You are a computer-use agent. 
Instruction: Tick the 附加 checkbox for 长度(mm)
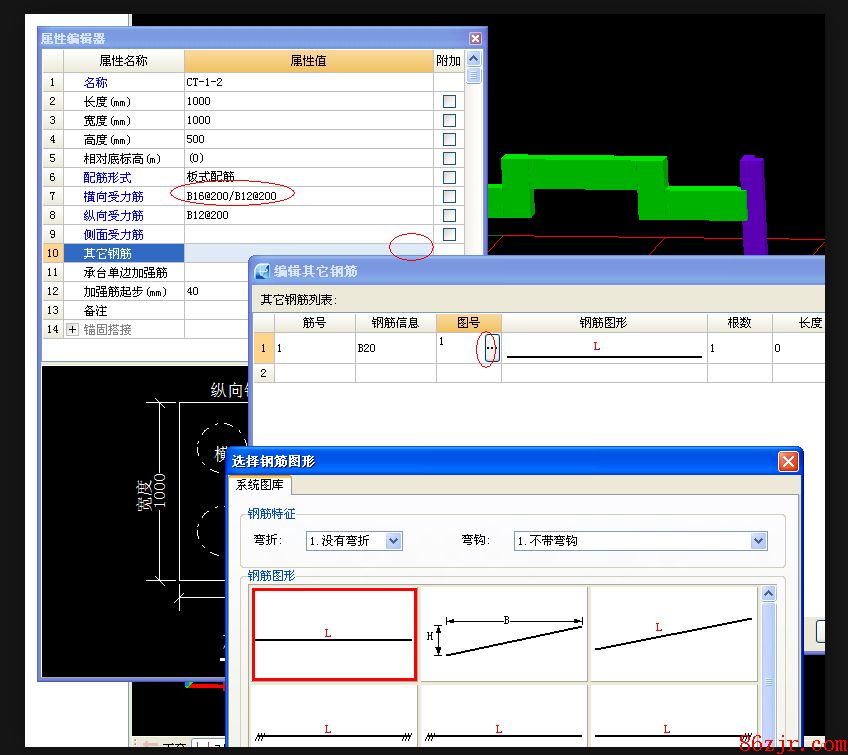pyautogui.click(x=449, y=102)
